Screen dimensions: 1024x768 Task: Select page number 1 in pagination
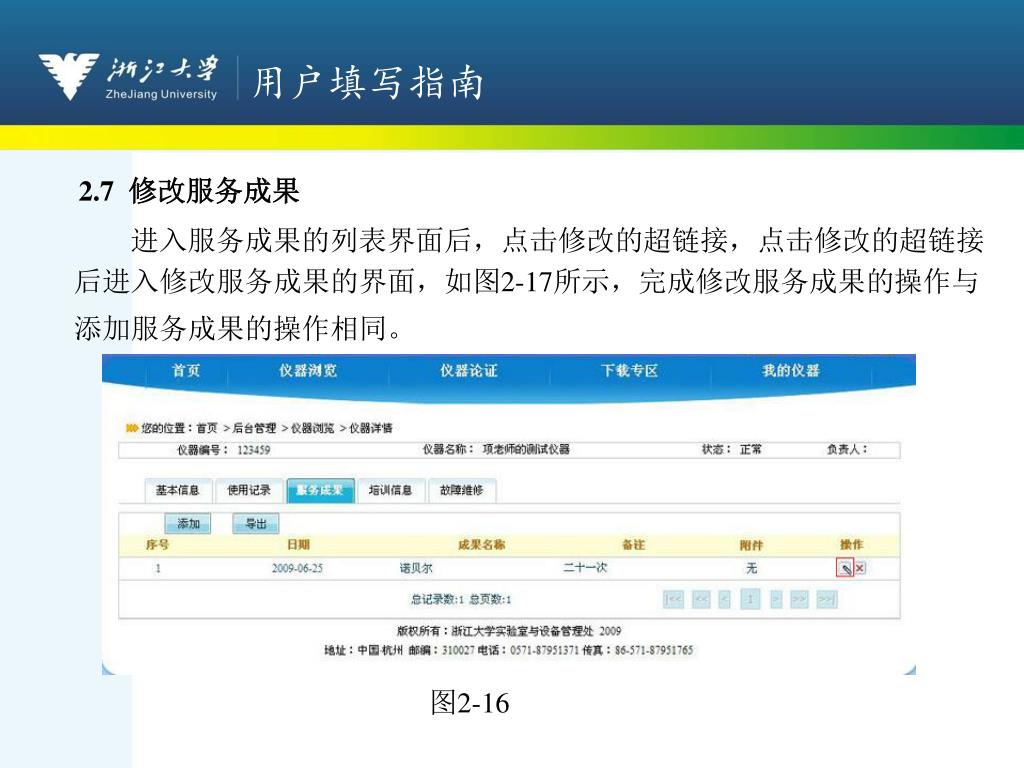pos(750,599)
